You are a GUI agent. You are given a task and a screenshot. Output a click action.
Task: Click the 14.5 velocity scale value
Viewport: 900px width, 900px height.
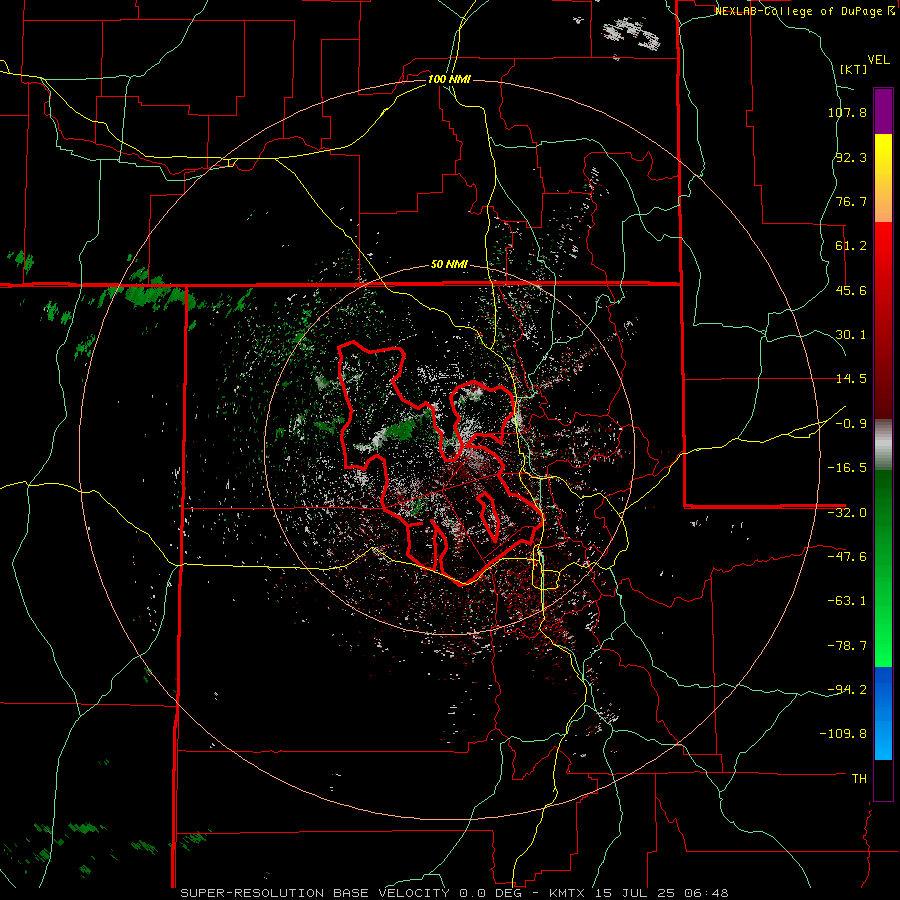point(851,379)
